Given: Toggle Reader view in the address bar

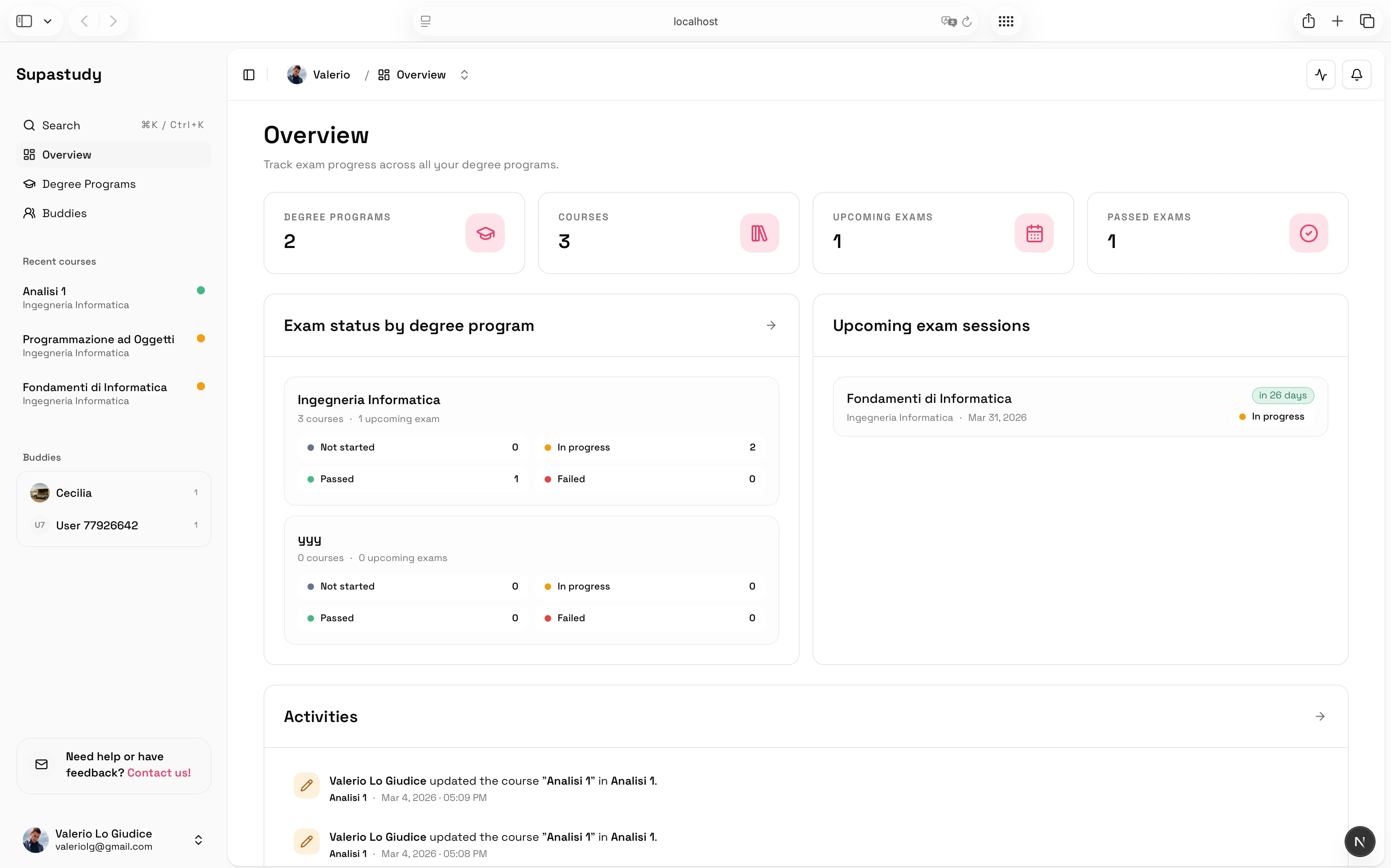Looking at the screenshot, I should [x=425, y=21].
